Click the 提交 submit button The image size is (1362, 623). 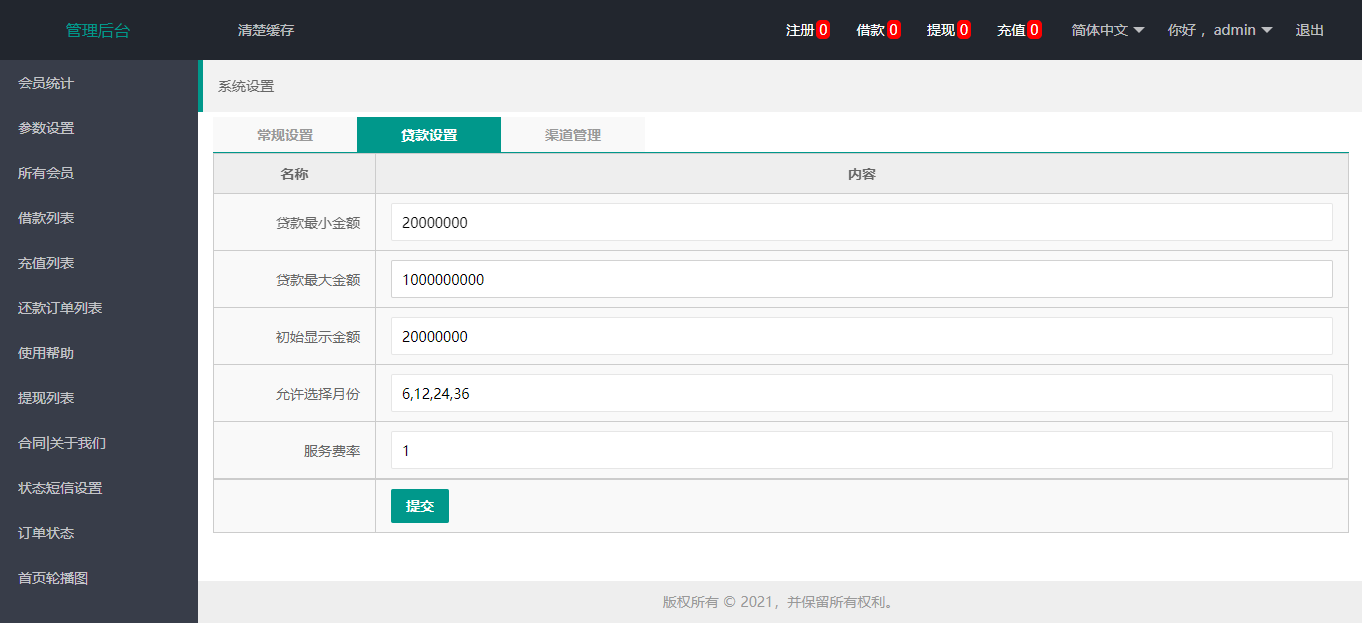coord(420,506)
